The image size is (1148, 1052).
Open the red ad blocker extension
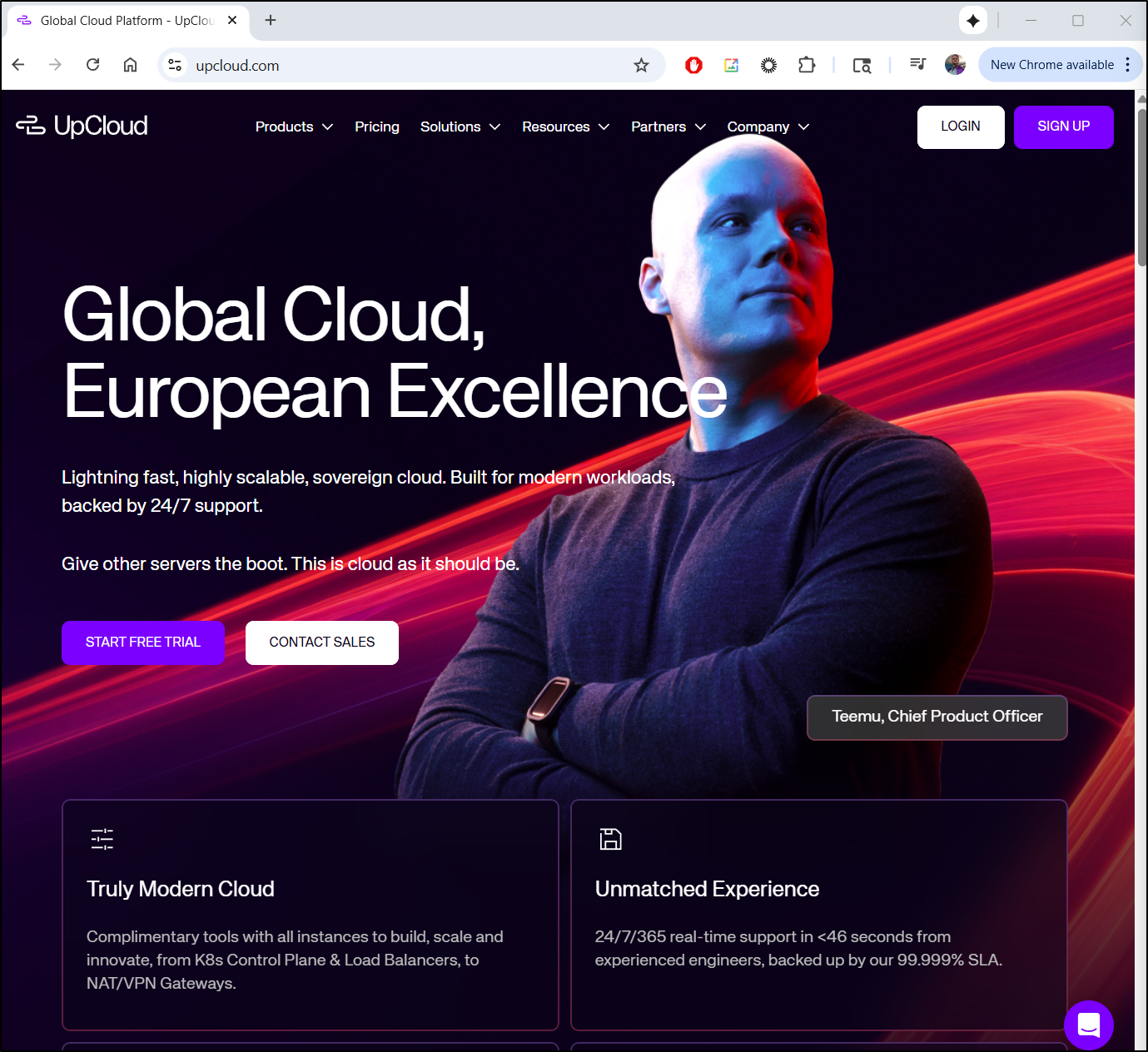click(x=693, y=65)
